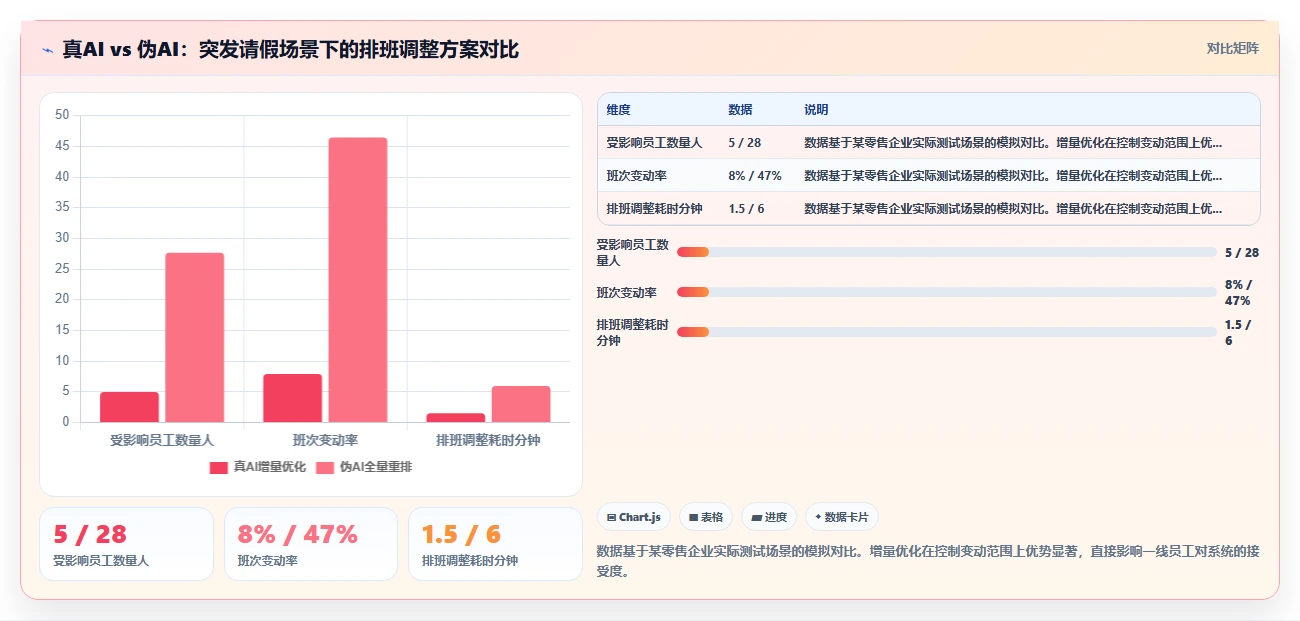Viewport: 1300px width, 621px height.
Task: Click y-axis tick label 50
Action: click(62, 115)
